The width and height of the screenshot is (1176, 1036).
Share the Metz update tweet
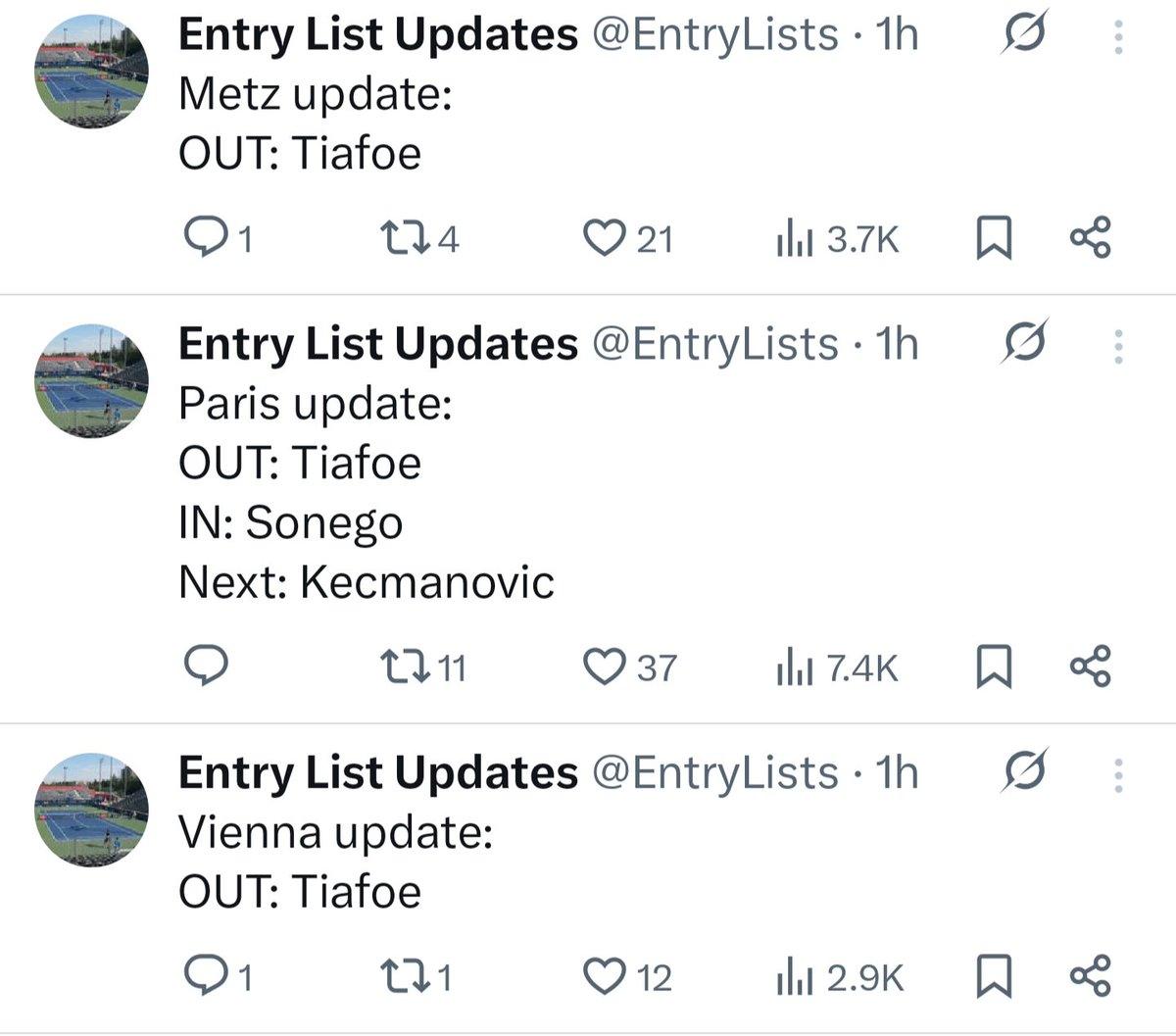click(x=1090, y=238)
